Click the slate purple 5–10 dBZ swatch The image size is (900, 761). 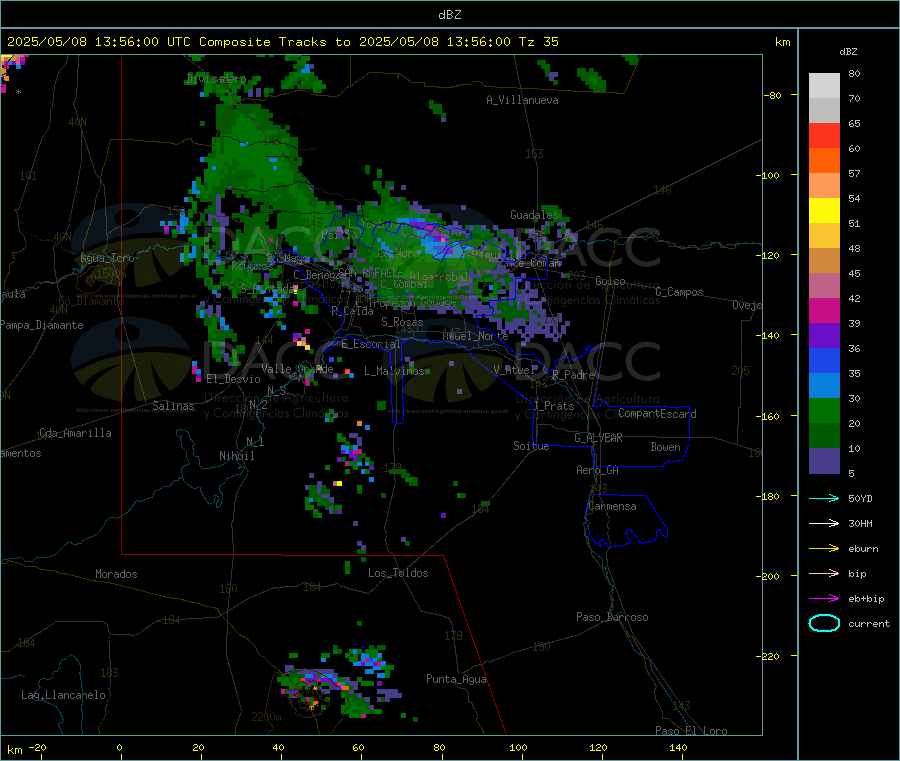(824, 461)
